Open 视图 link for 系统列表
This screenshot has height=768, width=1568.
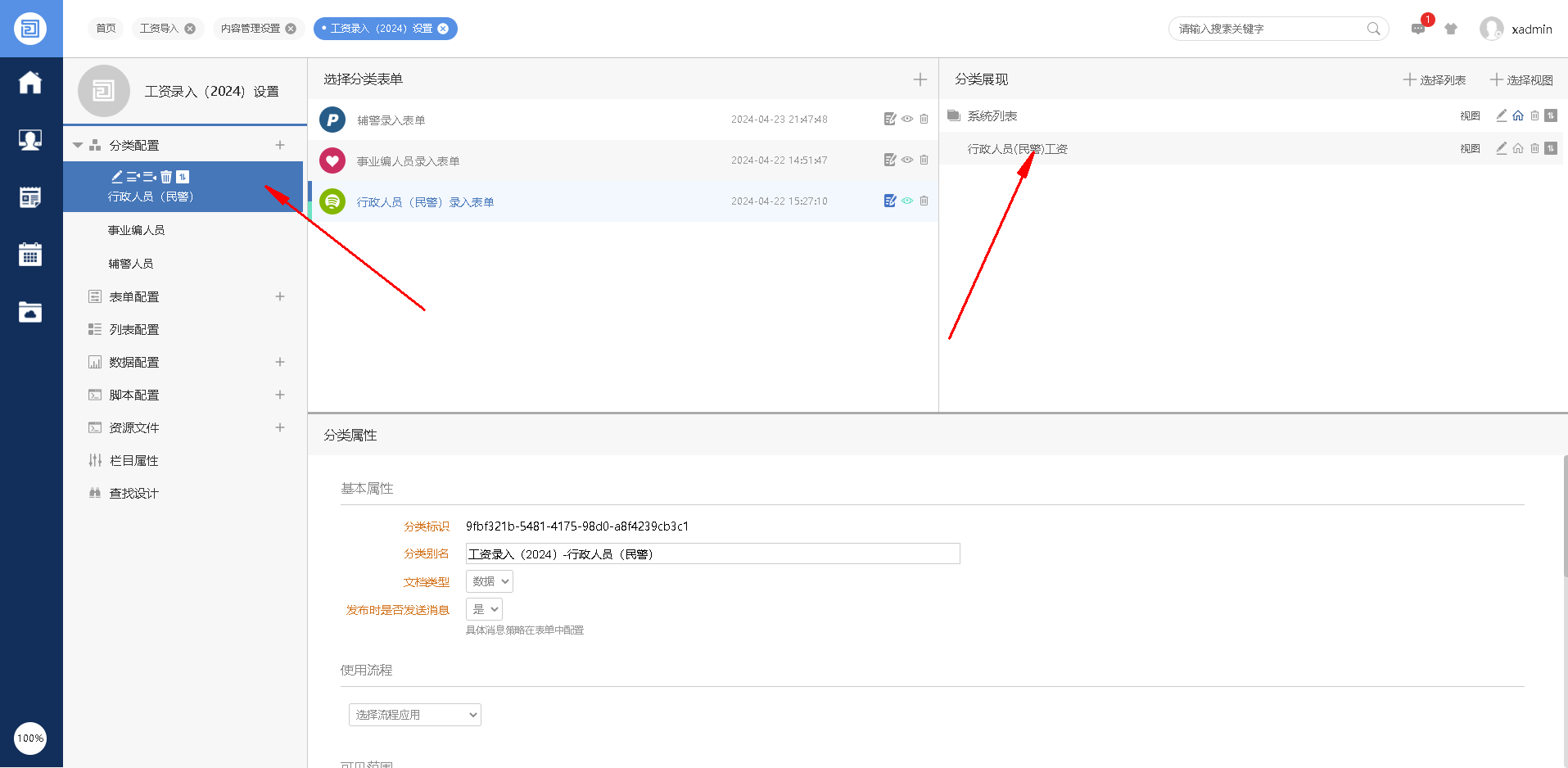coord(1470,116)
